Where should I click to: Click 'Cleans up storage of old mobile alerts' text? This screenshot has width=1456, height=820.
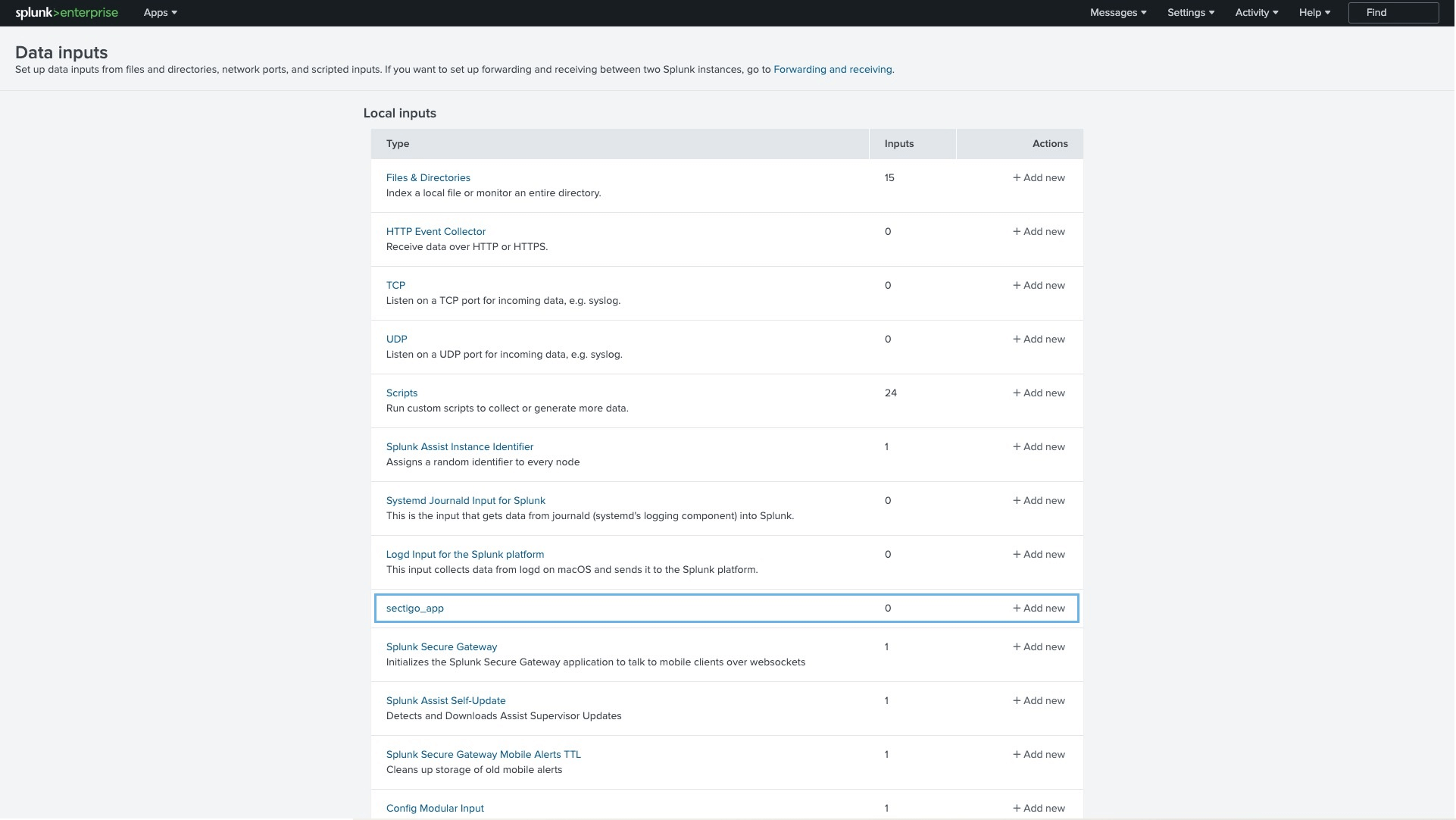tap(474, 770)
